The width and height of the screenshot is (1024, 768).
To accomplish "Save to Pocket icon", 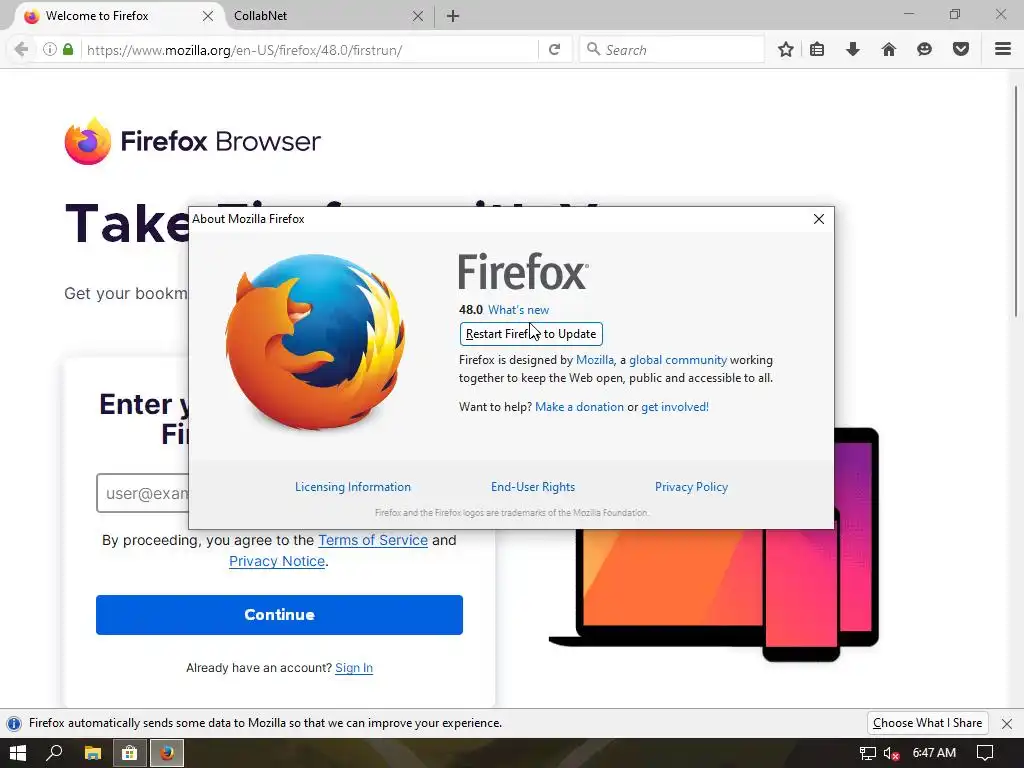I will [x=961, y=50].
